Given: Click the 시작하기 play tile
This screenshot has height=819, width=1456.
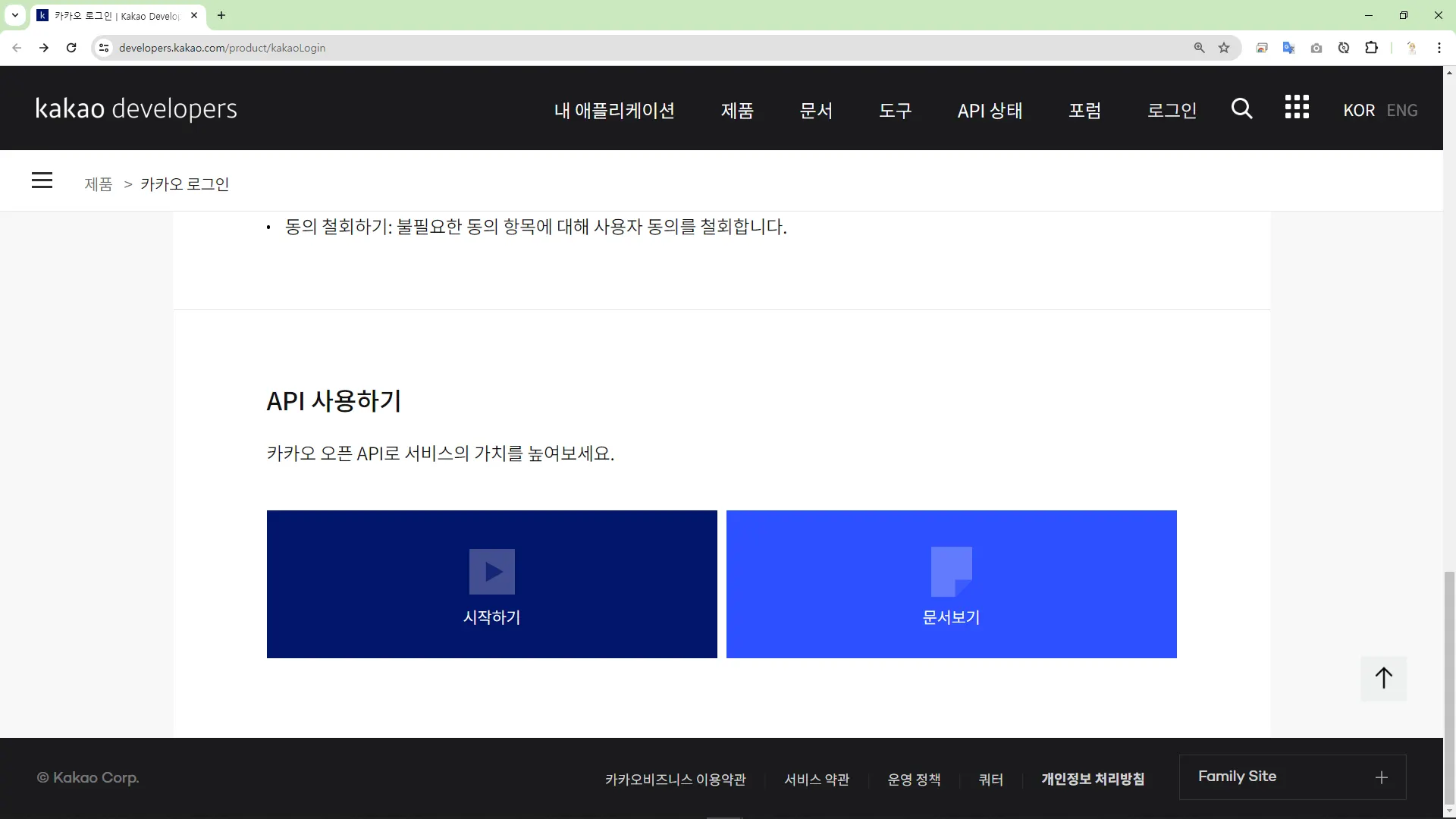Looking at the screenshot, I should click(491, 584).
